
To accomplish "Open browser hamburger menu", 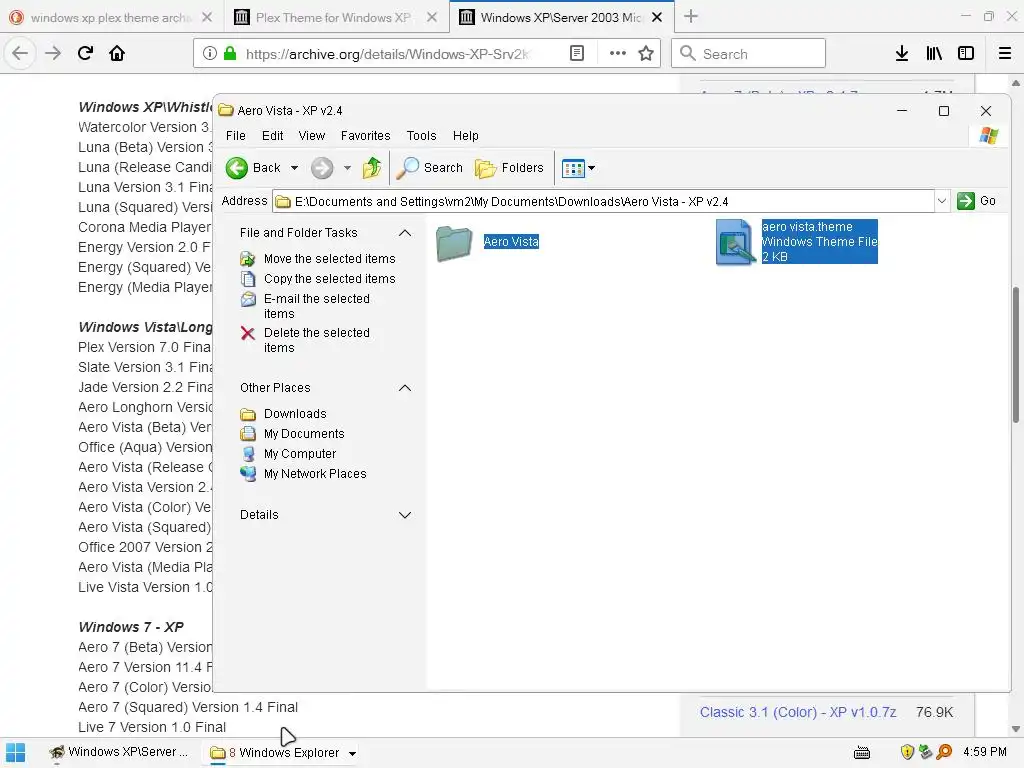I will tap(1005, 54).
